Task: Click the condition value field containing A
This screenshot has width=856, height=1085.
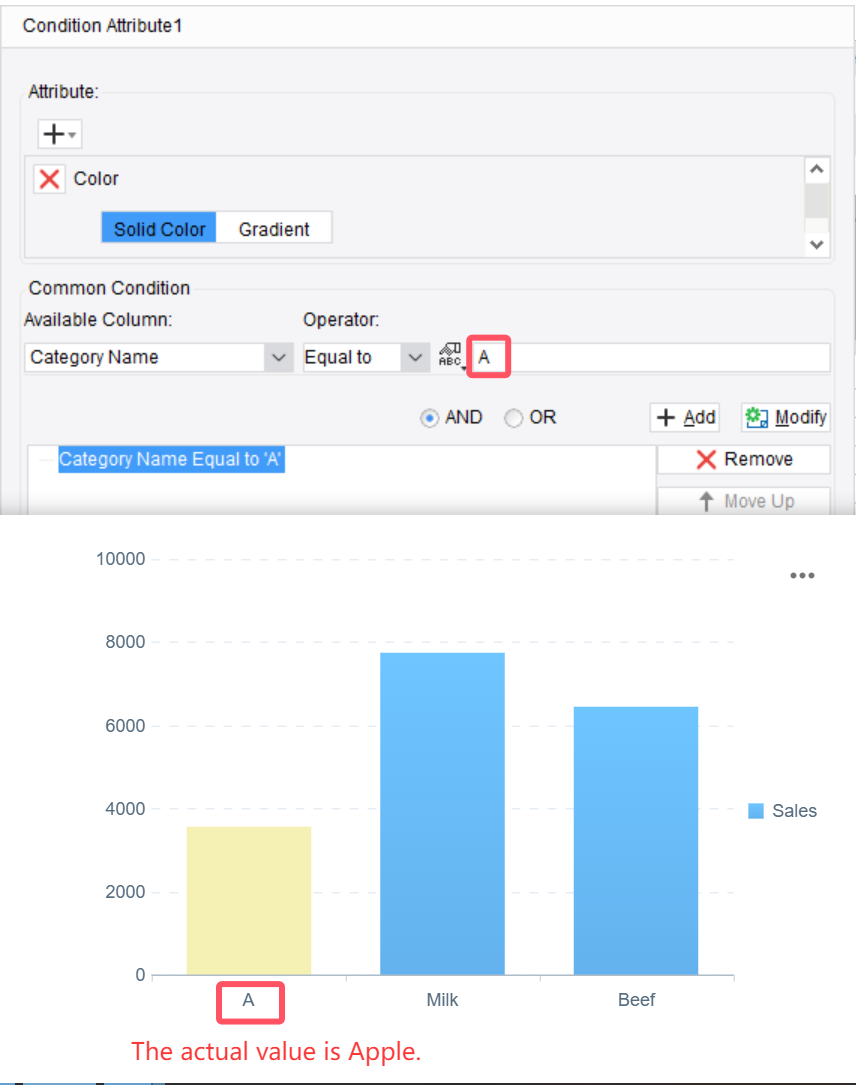Action: click(x=650, y=358)
